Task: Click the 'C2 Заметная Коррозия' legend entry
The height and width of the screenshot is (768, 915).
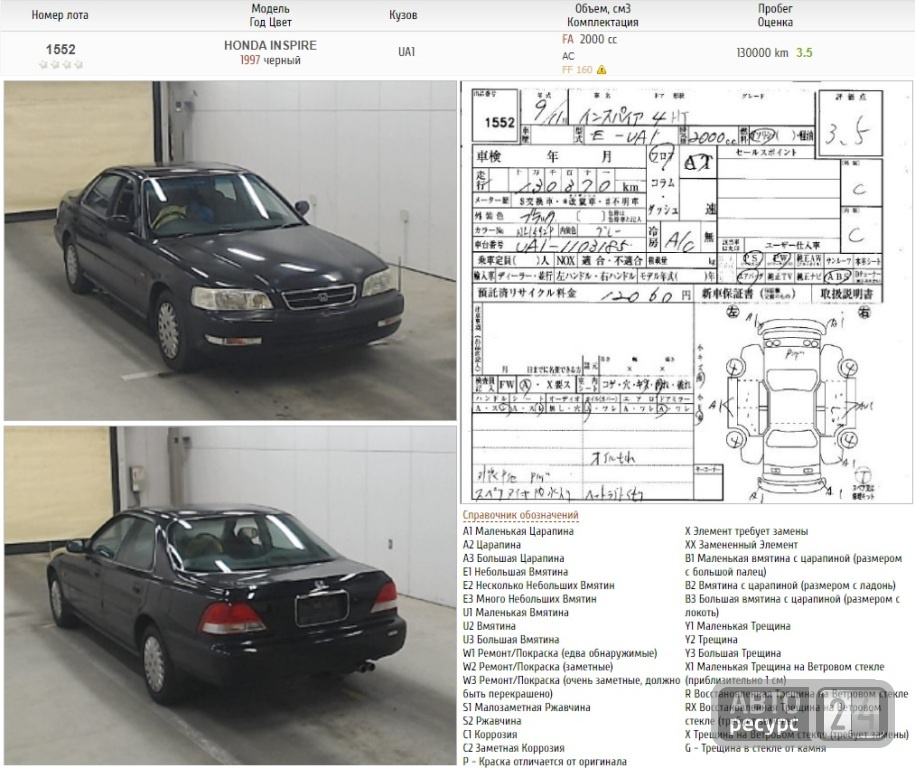Action: point(514,748)
